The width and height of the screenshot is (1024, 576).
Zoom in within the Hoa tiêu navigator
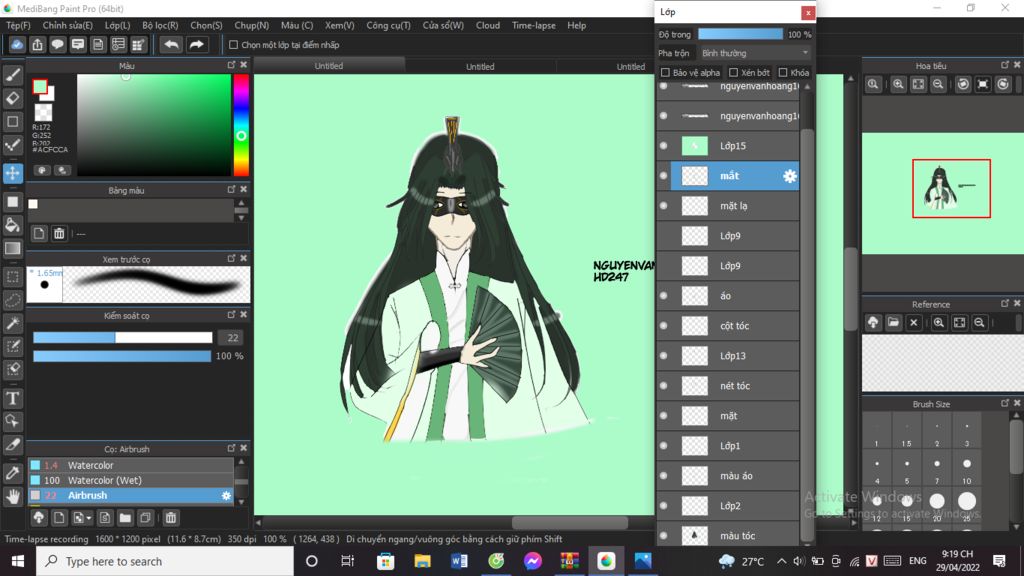898,84
